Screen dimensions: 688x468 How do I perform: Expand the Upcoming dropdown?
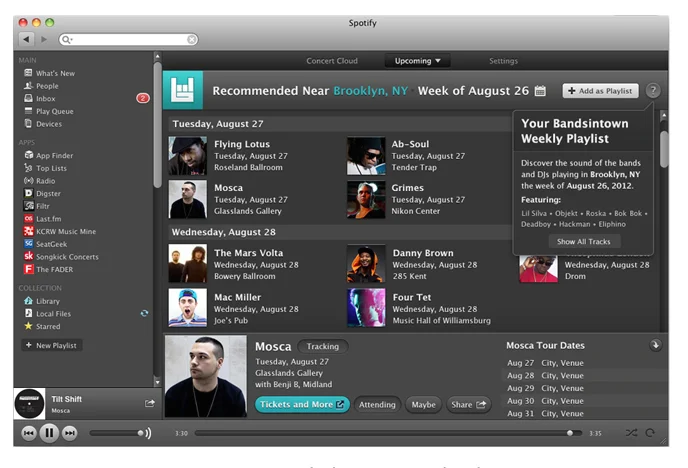tap(417, 61)
